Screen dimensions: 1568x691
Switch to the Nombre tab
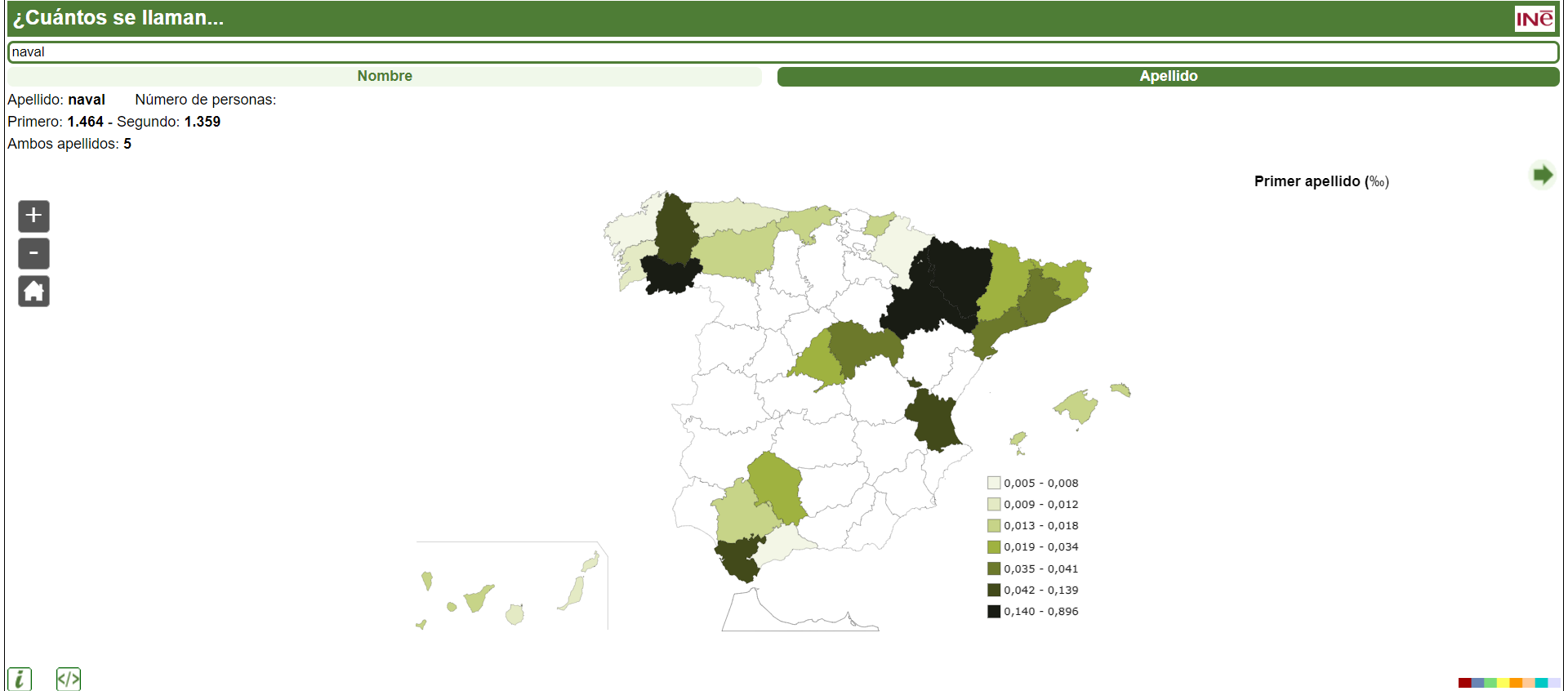(384, 76)
